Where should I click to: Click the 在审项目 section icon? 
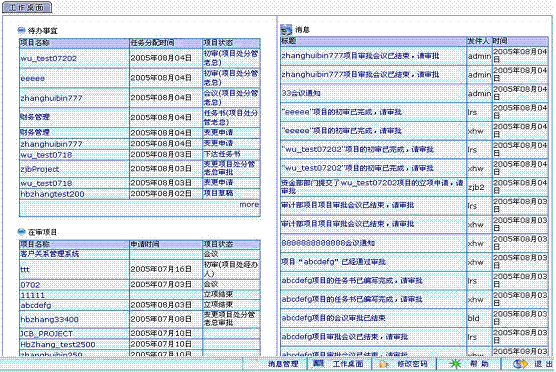pos(21,232)
